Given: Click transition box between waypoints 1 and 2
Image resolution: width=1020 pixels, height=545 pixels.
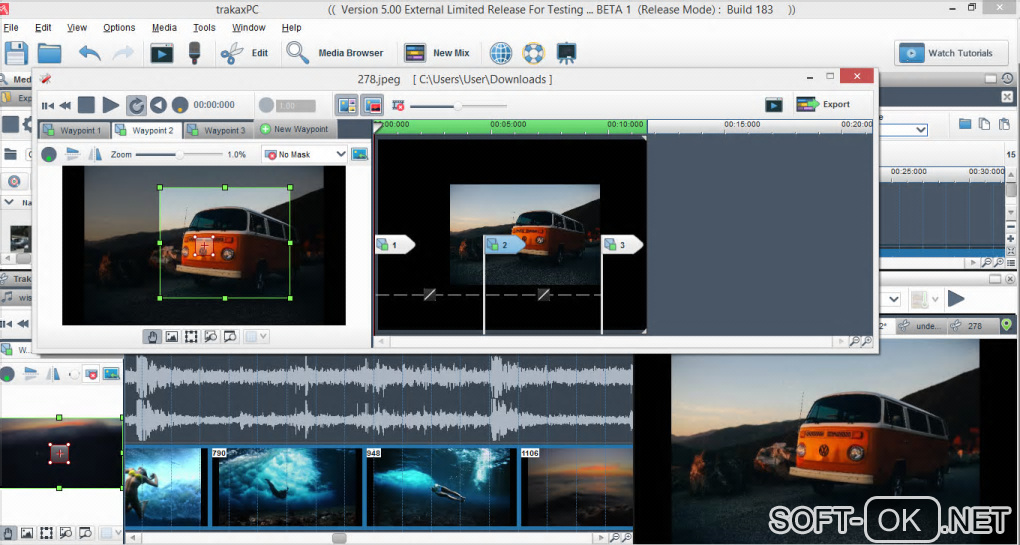Looking at the screenshot, I should pyautogui.click(x=429, y=295).
